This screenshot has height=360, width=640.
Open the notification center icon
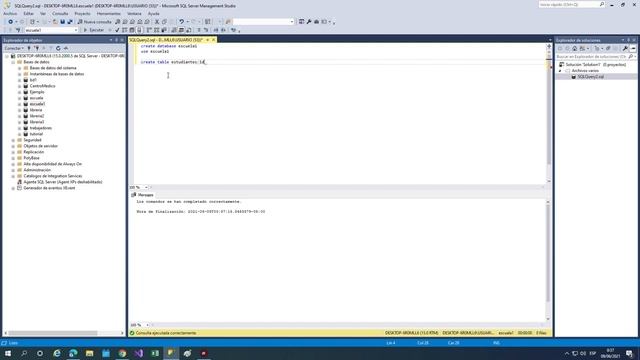(629, 353)
